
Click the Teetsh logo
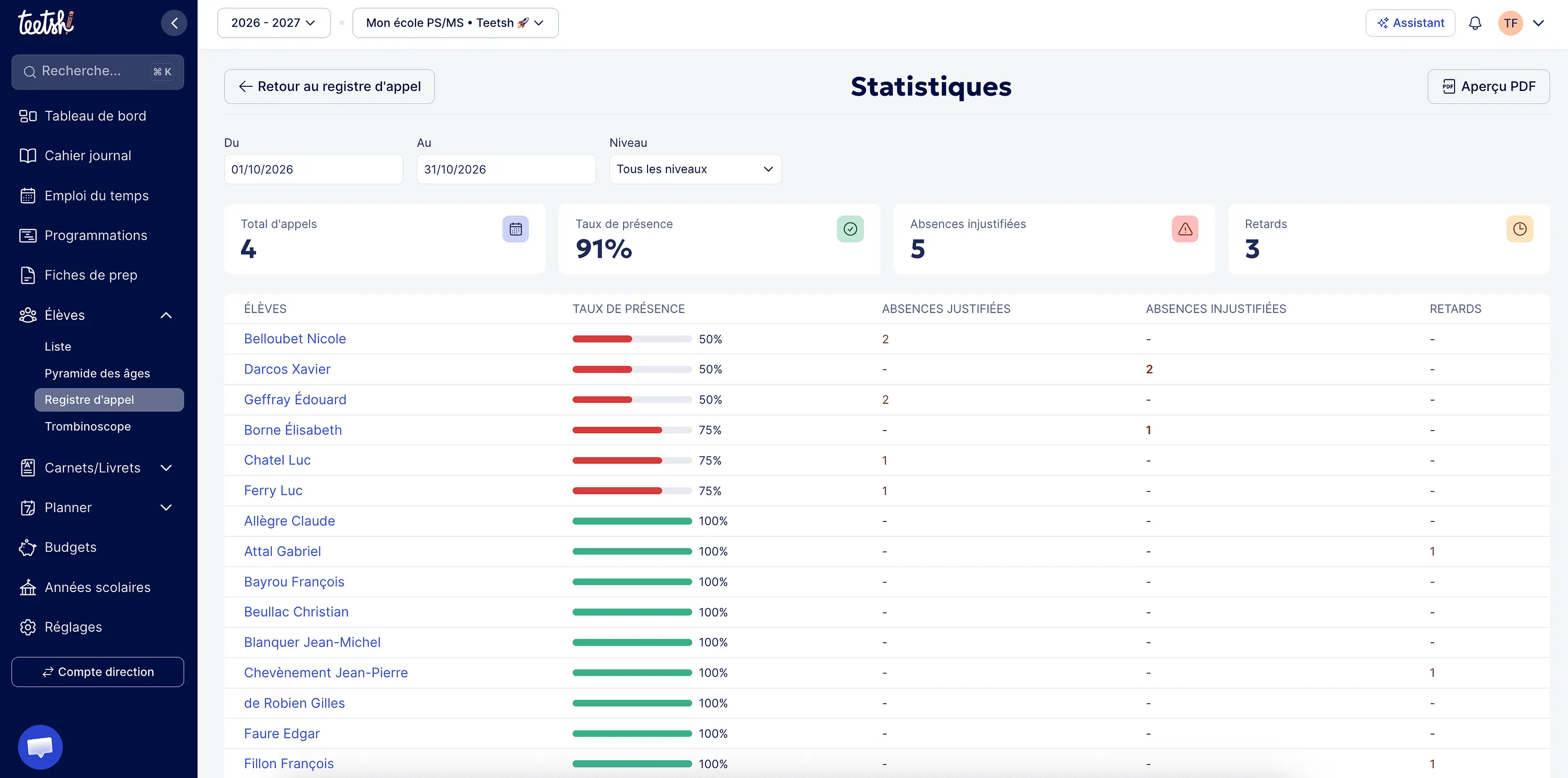coord(47,22)
